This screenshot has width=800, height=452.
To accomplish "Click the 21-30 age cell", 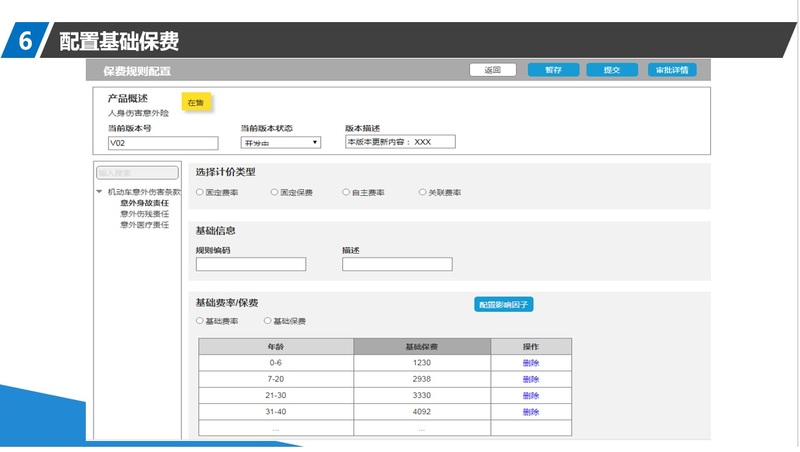I will (276, 395).
